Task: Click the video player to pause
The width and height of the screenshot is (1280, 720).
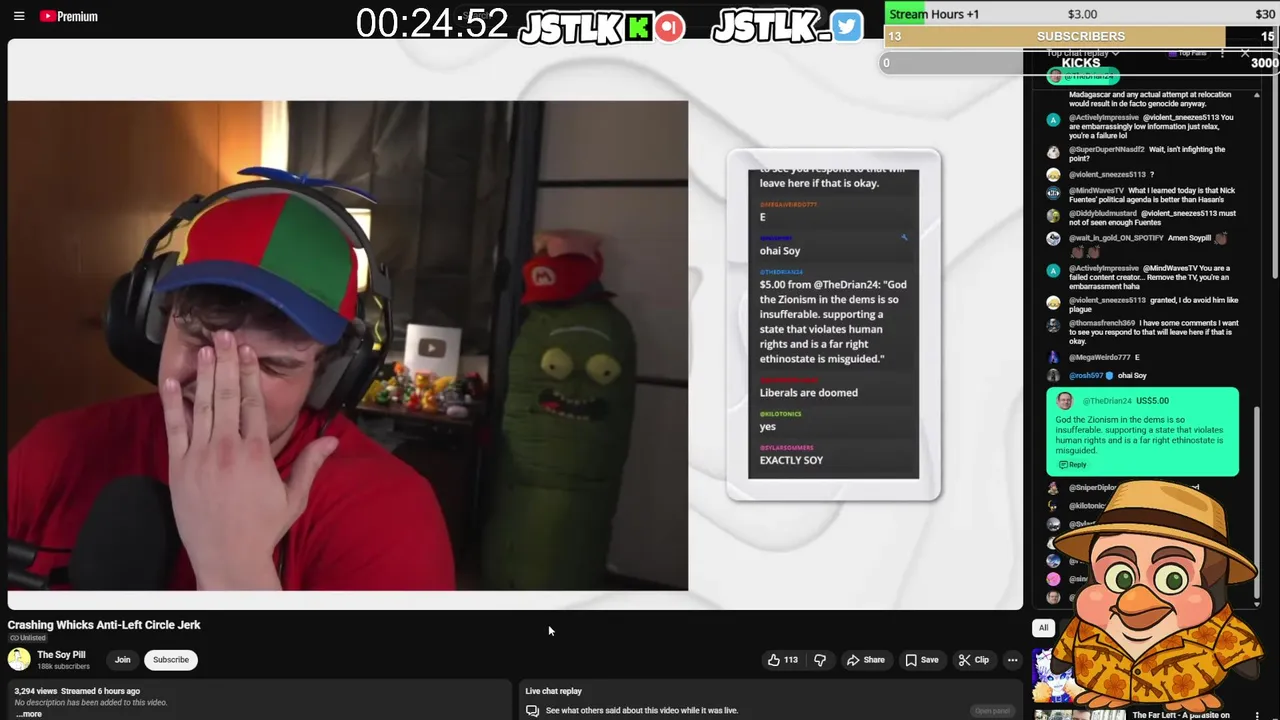Action: click(x=515, y=325)
